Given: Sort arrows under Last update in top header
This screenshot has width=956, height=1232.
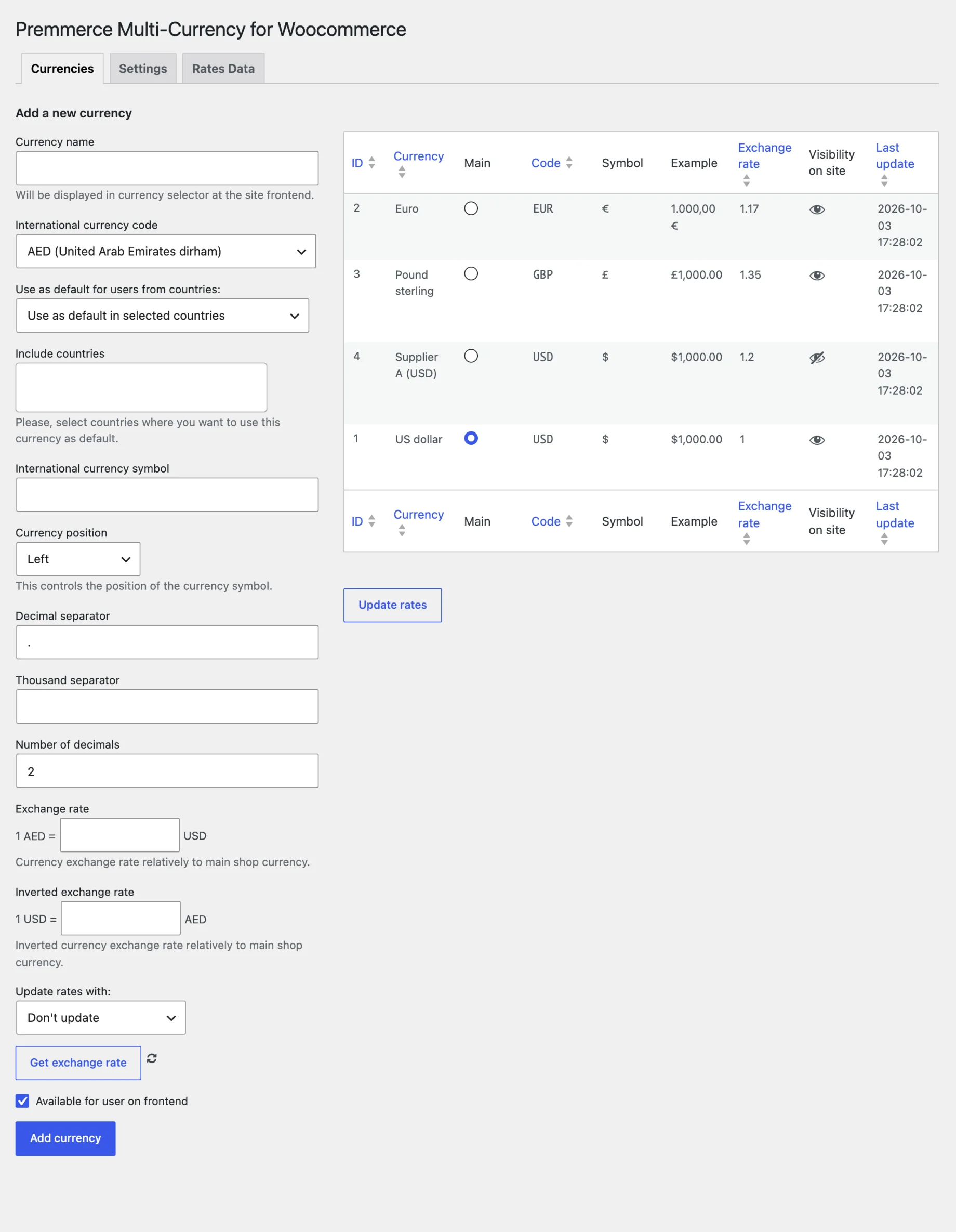Looking at the screenshot, I should [x=884, y=180].
